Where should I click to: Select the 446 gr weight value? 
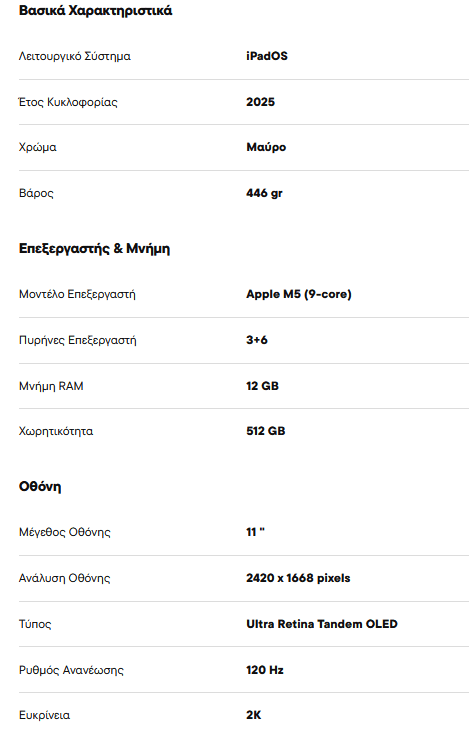pos(264,193)
